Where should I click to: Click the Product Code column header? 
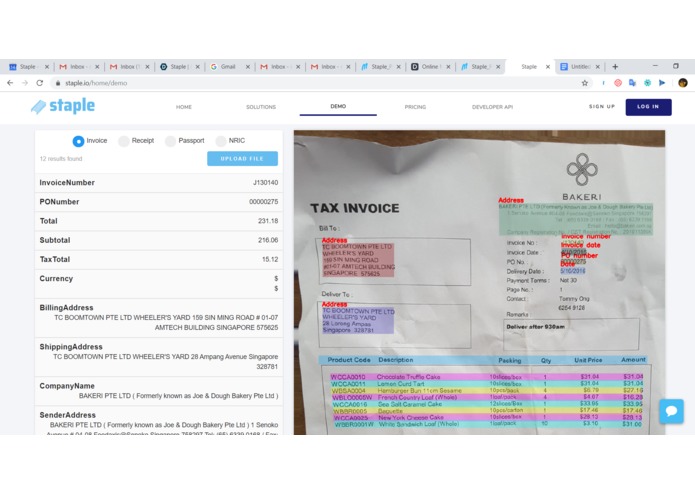349,360
